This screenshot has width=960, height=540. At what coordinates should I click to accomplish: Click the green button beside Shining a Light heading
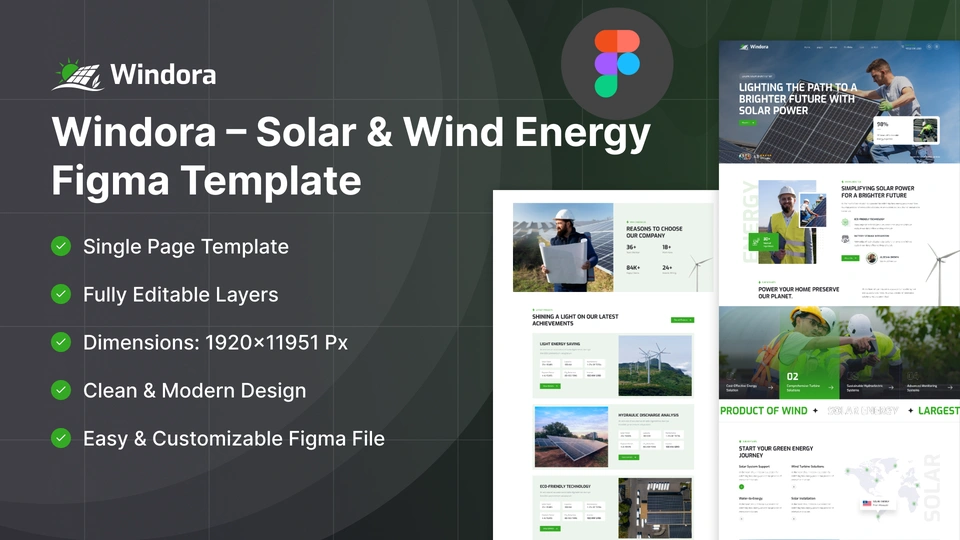click(683, 320)
